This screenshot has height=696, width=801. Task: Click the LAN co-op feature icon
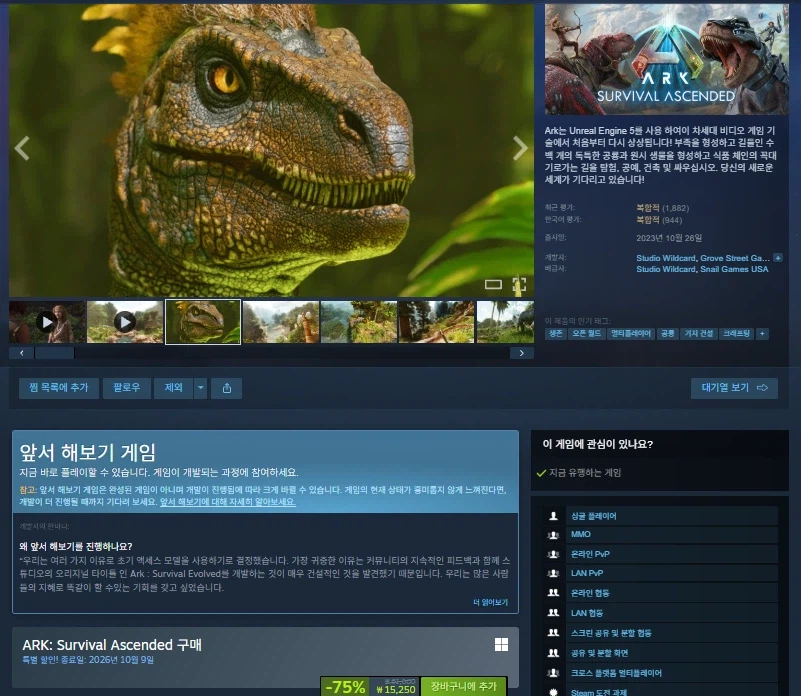coord(553,612)
